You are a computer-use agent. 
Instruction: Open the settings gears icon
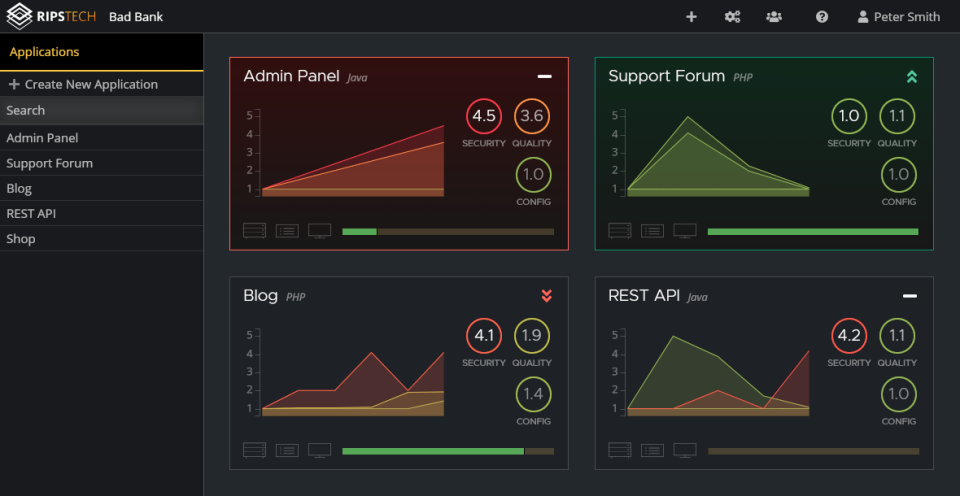coord(732,17)
